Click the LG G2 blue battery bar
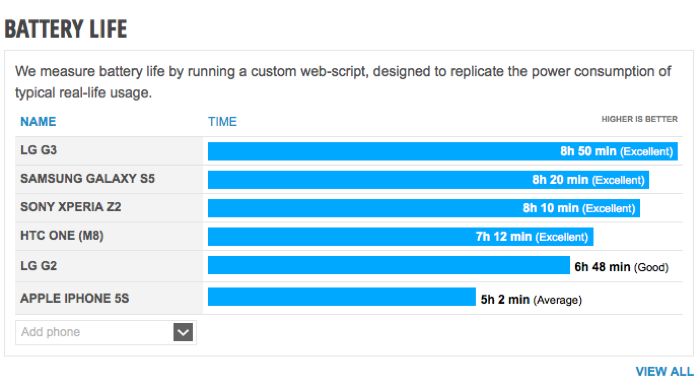Screen dimensions: 700x386 (389, 265)
